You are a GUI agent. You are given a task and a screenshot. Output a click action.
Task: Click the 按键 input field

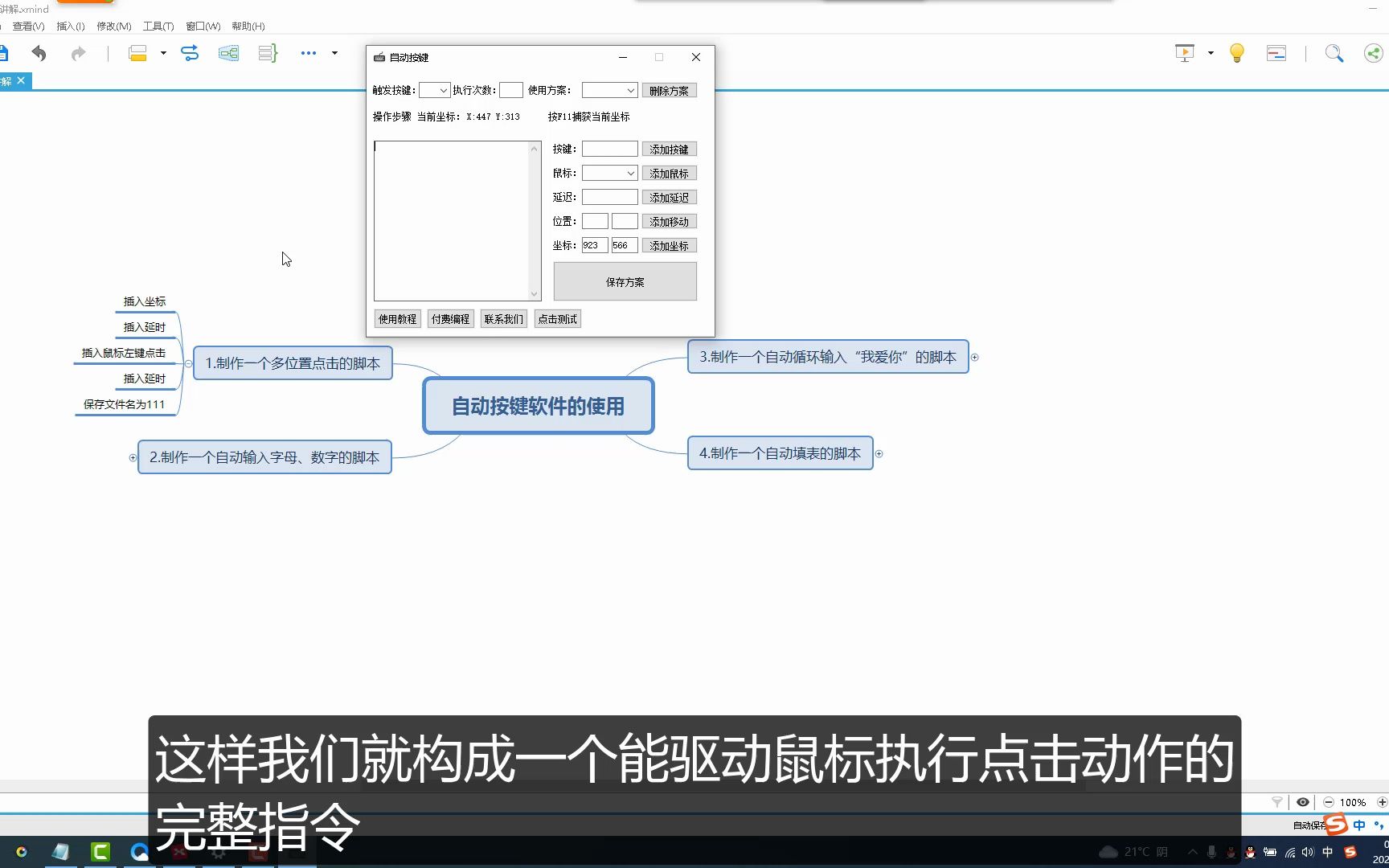coord(610,149)
